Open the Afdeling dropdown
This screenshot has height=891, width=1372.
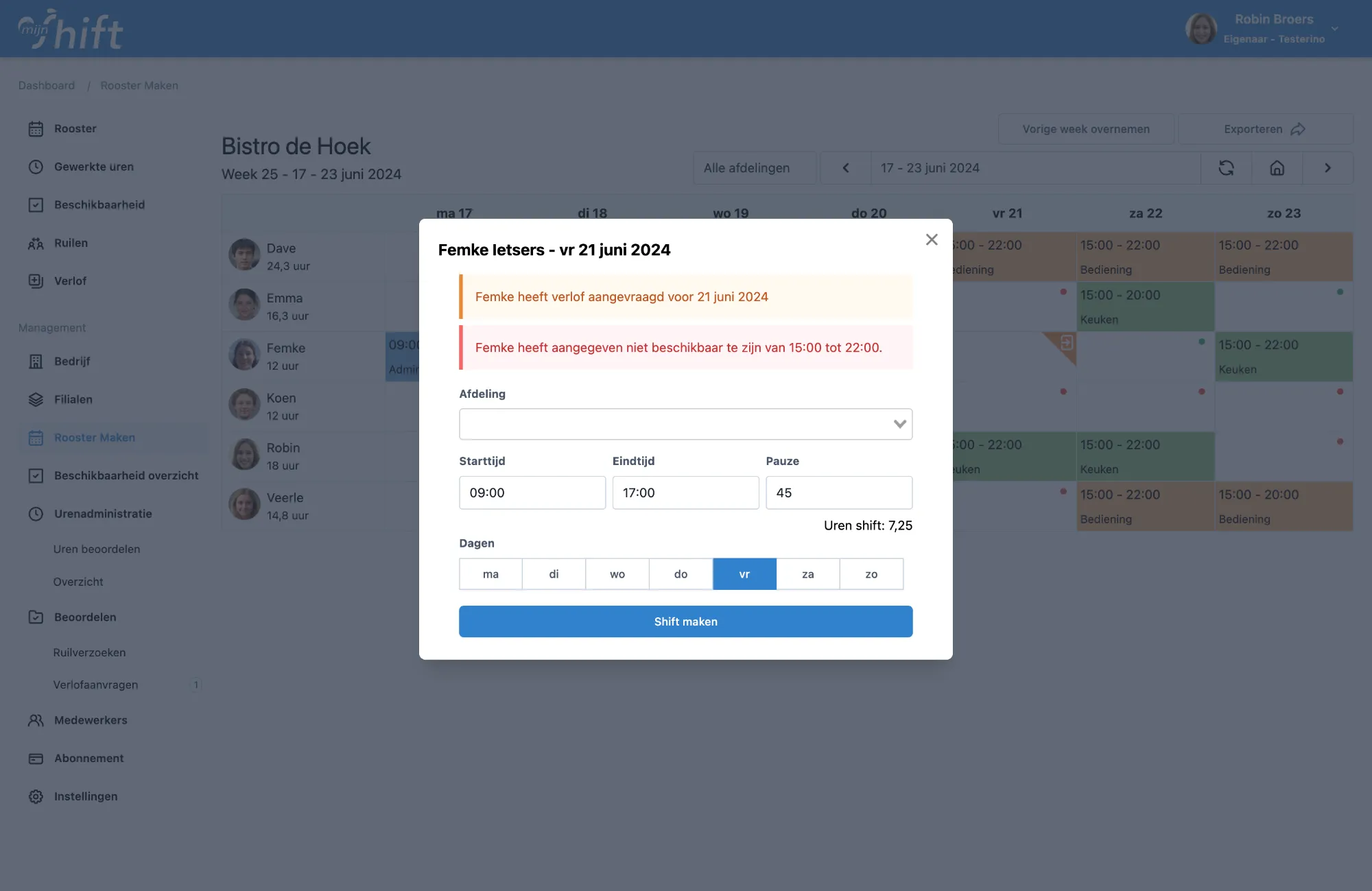click(x=685, y=424)
